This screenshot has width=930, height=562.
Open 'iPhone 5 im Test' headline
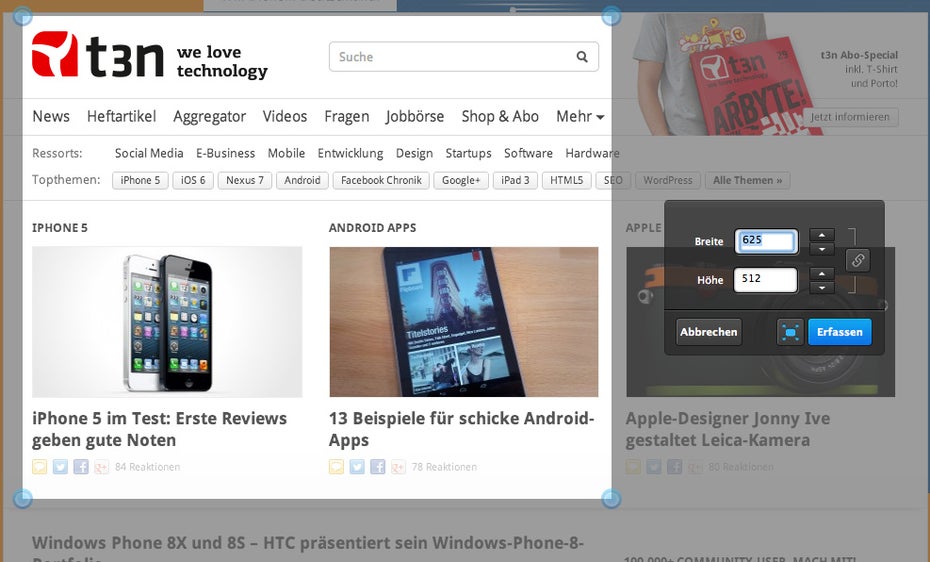point(160,429)
